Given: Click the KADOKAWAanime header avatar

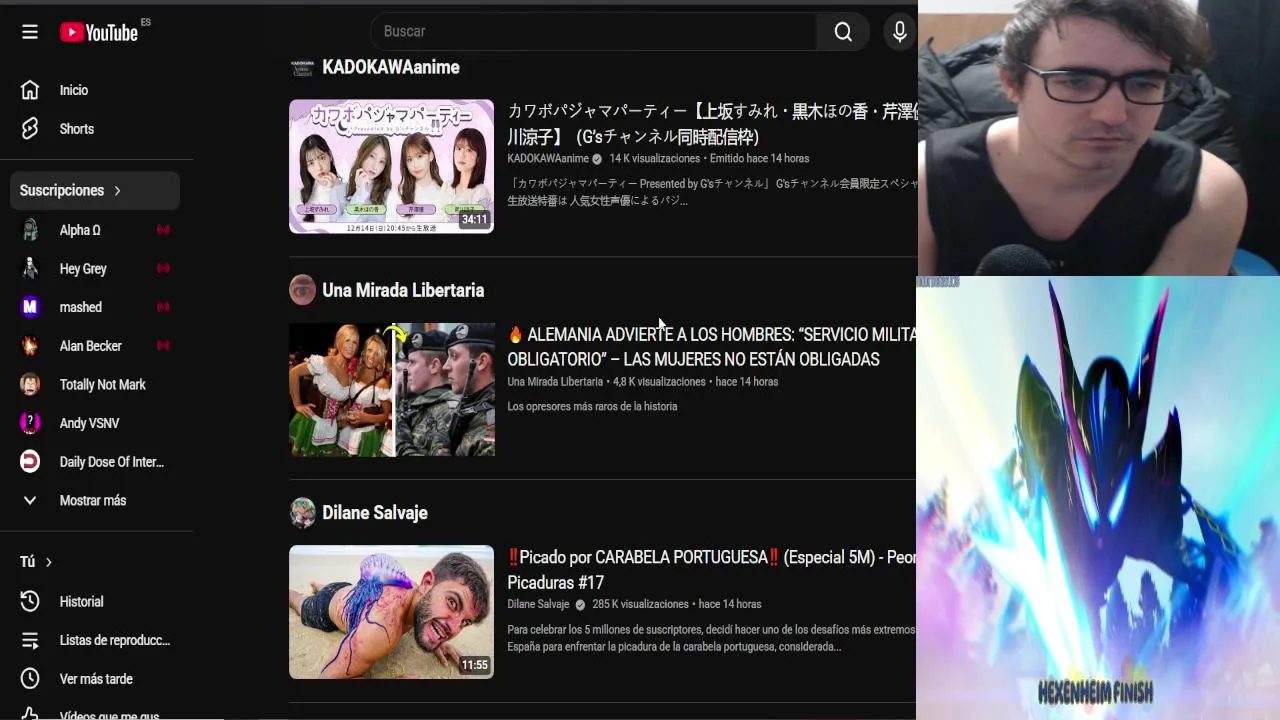Looking at the screenshot, I should click(302, 67).
